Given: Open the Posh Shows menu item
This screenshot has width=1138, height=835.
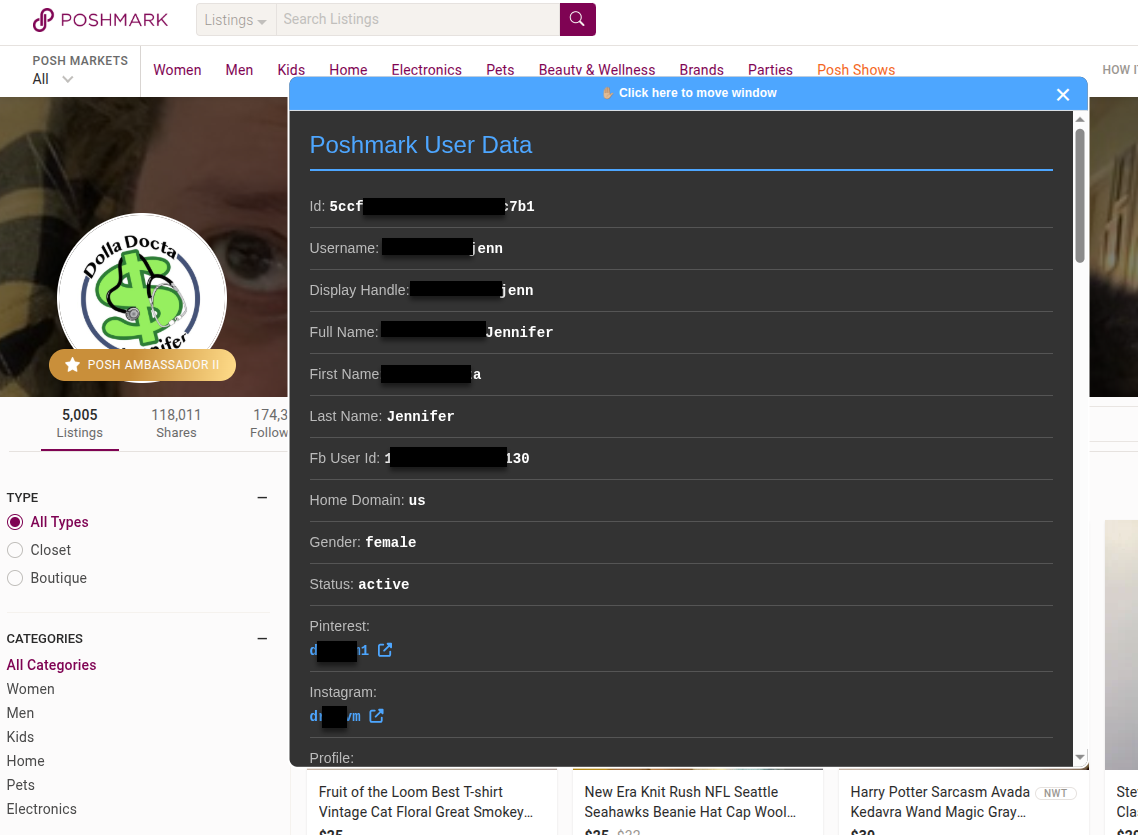Looking at the screenshot, I should [x=855, y=70].
